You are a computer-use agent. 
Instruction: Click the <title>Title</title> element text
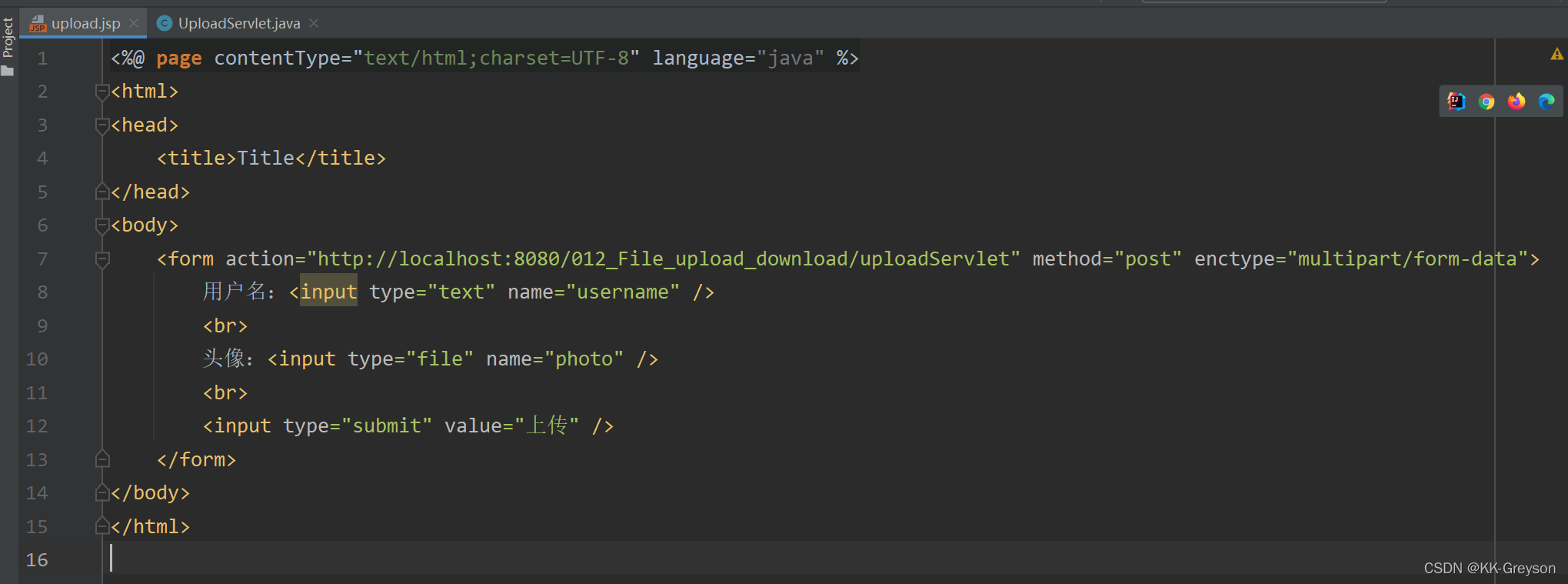pos(271,159)
